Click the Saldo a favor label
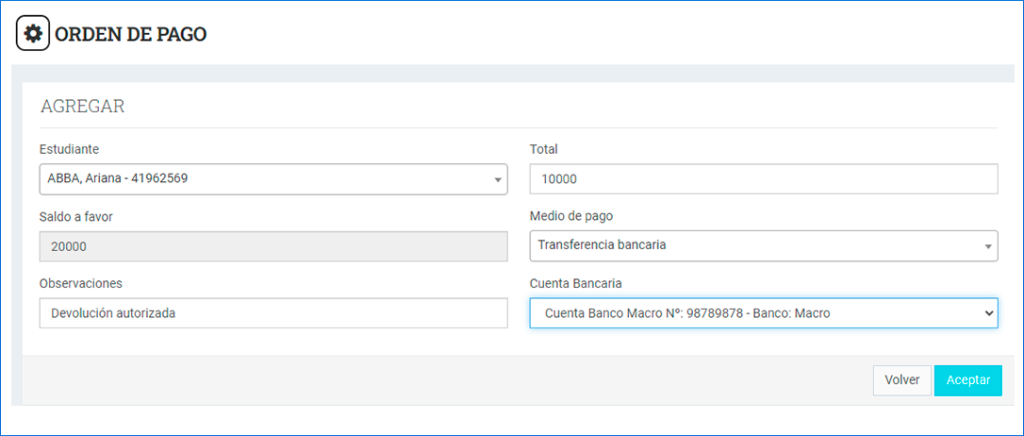The image size is (1024, 436). click(x=76, y=216)
